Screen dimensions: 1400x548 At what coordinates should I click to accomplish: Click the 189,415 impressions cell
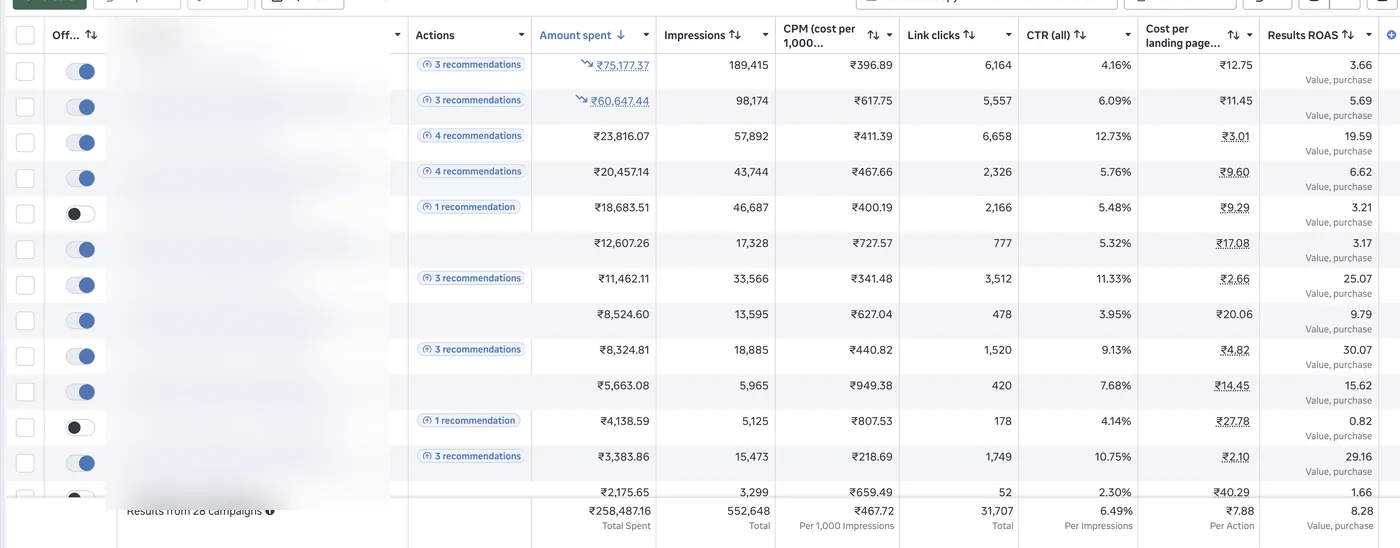point(749,65)
